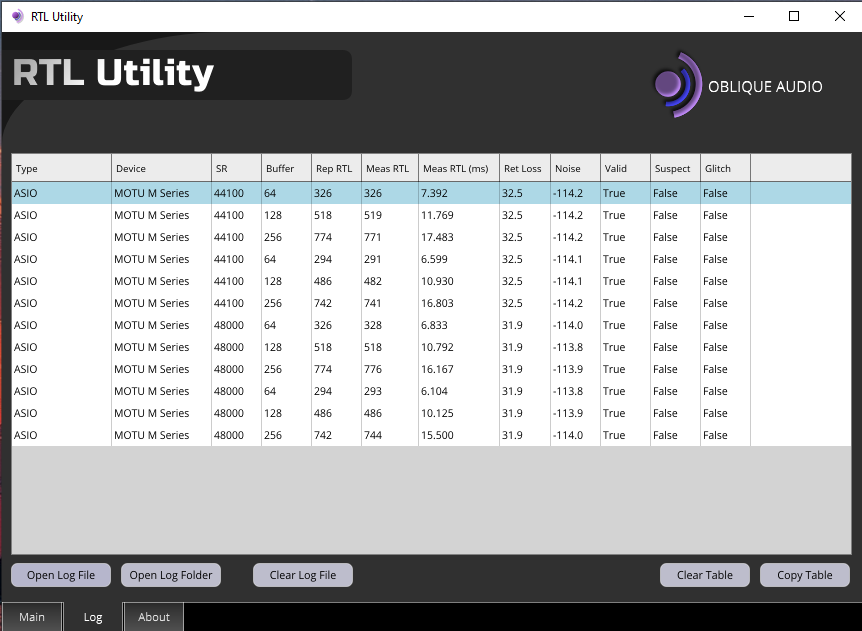
Task: Click the Glitch column header
Action: 726,168
